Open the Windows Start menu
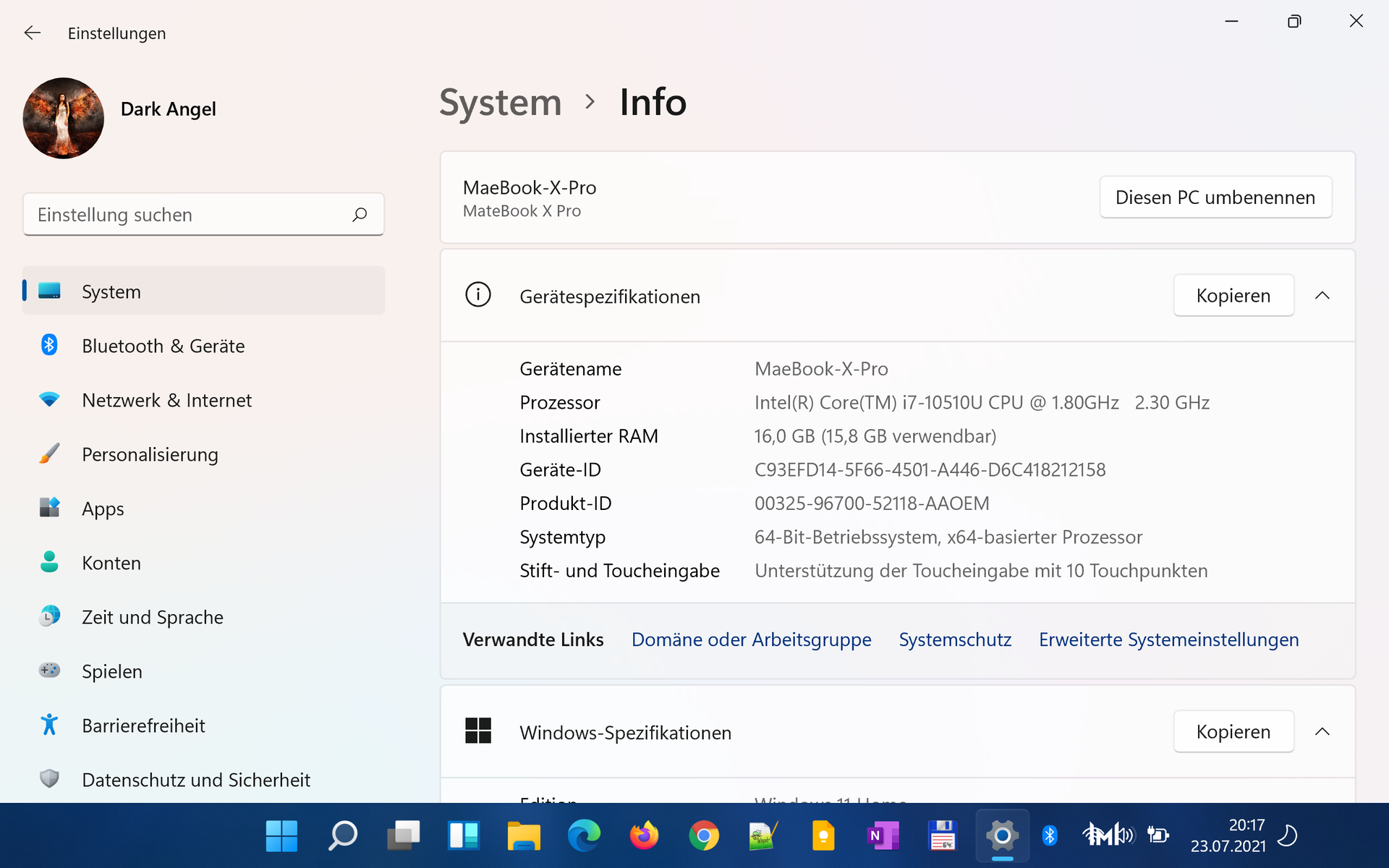Image resolution: width=1389 pixels, height=868 pixels. click(281, 836)
